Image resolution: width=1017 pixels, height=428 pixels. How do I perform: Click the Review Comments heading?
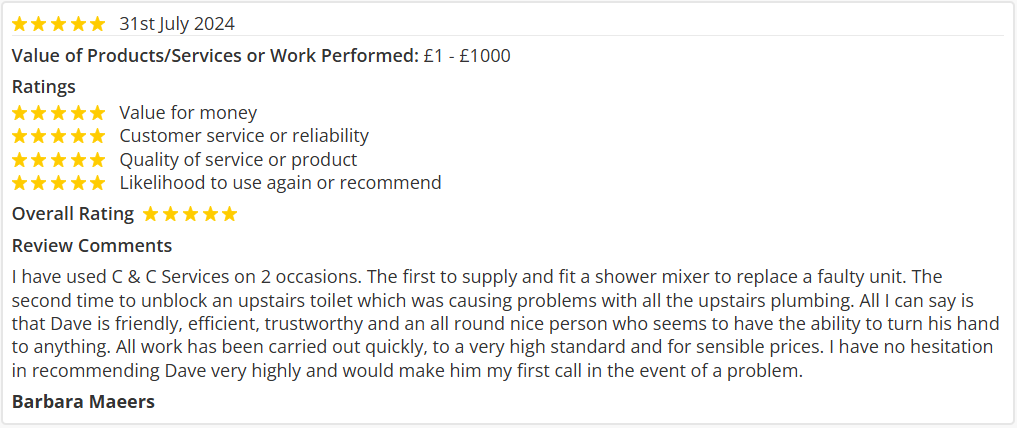[x=91, y=246]
